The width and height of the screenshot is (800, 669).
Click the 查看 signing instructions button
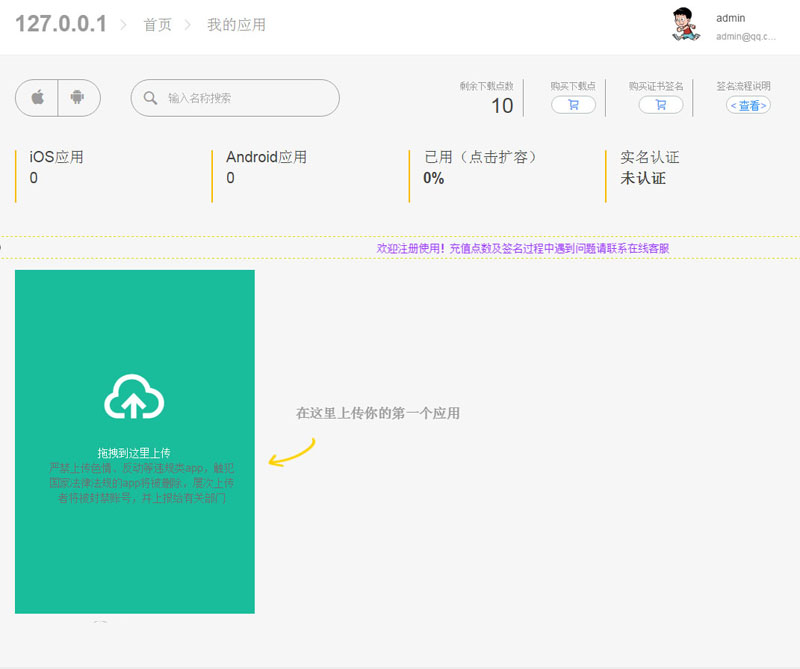[x=748, y=105]
